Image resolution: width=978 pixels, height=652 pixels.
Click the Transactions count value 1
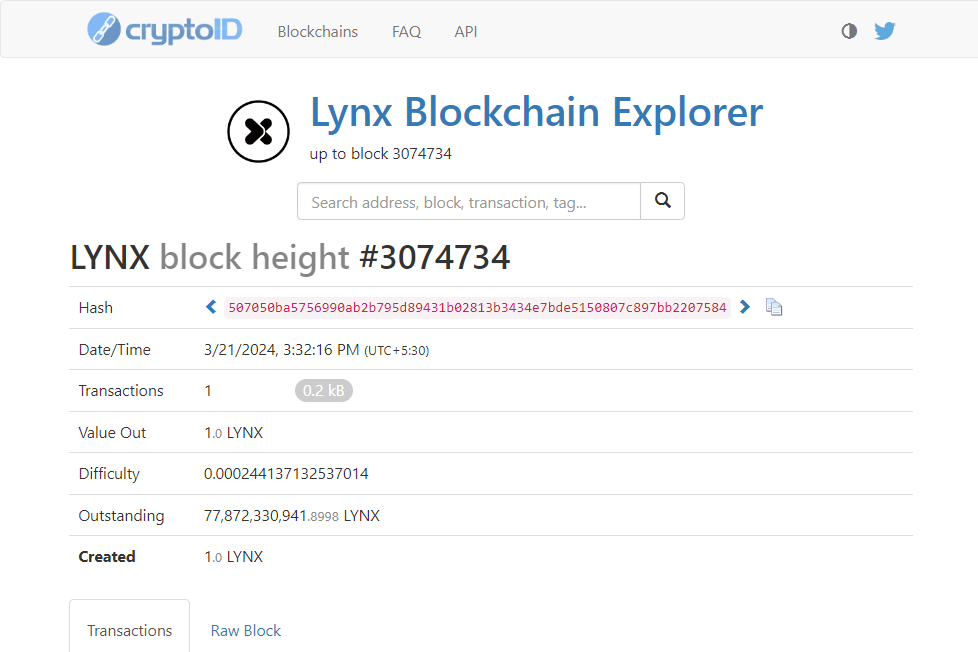(208, 391)
